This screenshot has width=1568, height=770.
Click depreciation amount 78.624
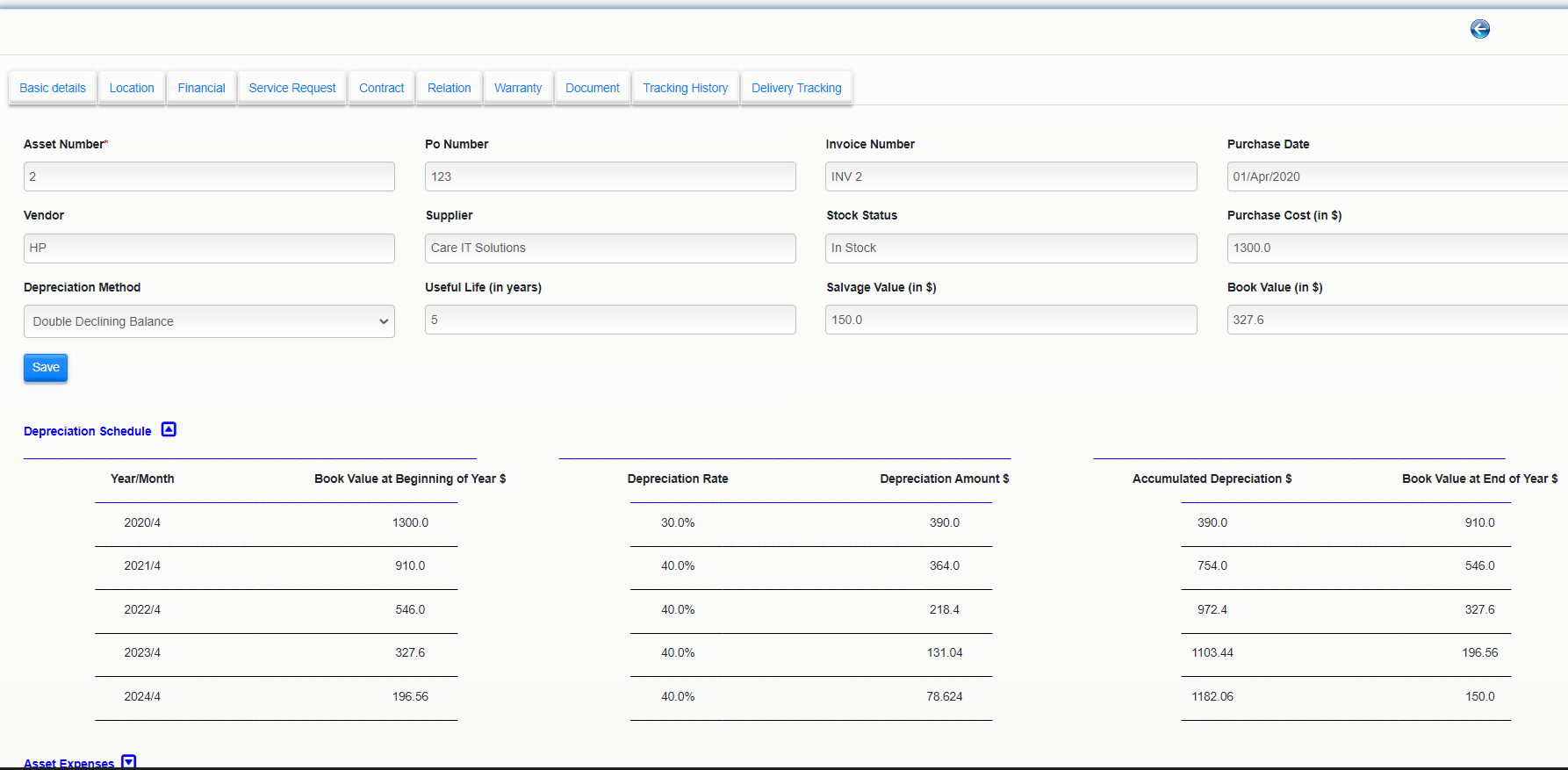click(x=945, y=696)
